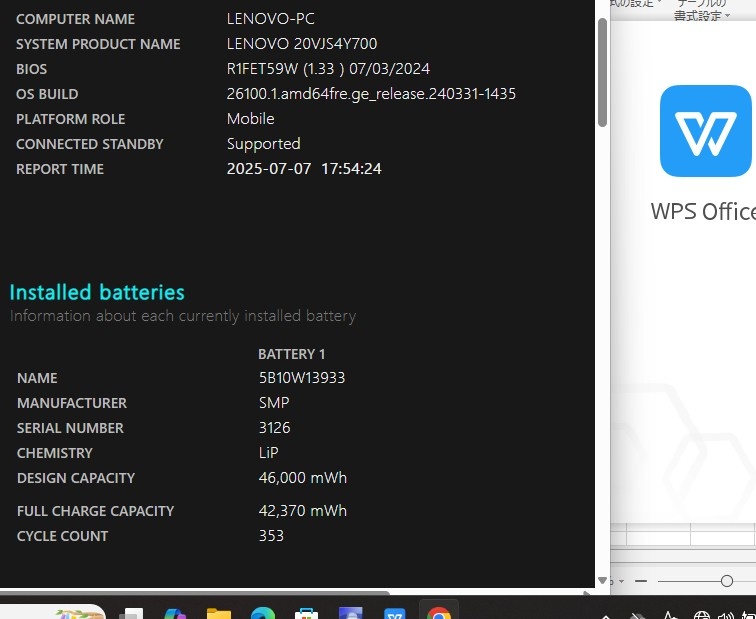Click the DESIGN CAPACITY label
The width and height of the screenshot is (756, 619).
coord(76,478)
